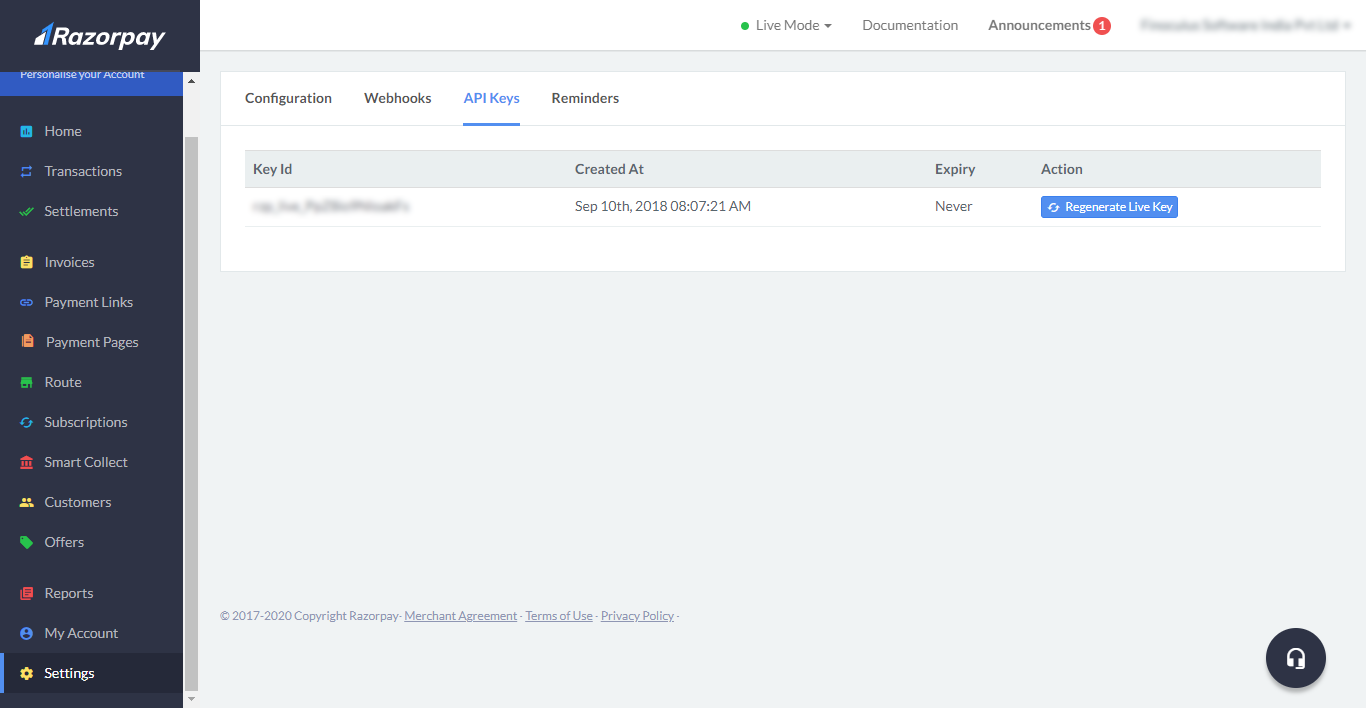Click the My Account person icon

[x=27, y=633]
